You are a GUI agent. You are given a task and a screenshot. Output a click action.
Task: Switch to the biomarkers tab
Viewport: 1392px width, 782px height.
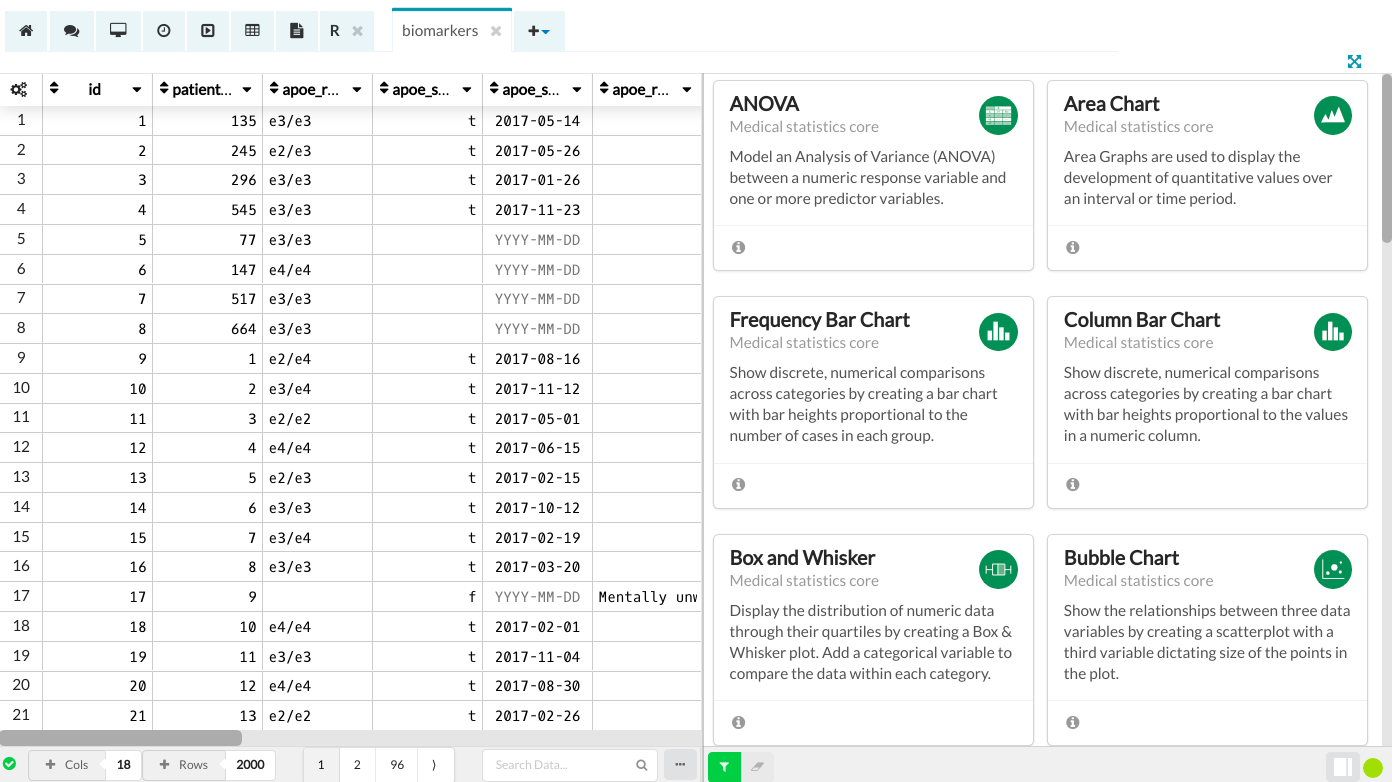pos(440,30)
